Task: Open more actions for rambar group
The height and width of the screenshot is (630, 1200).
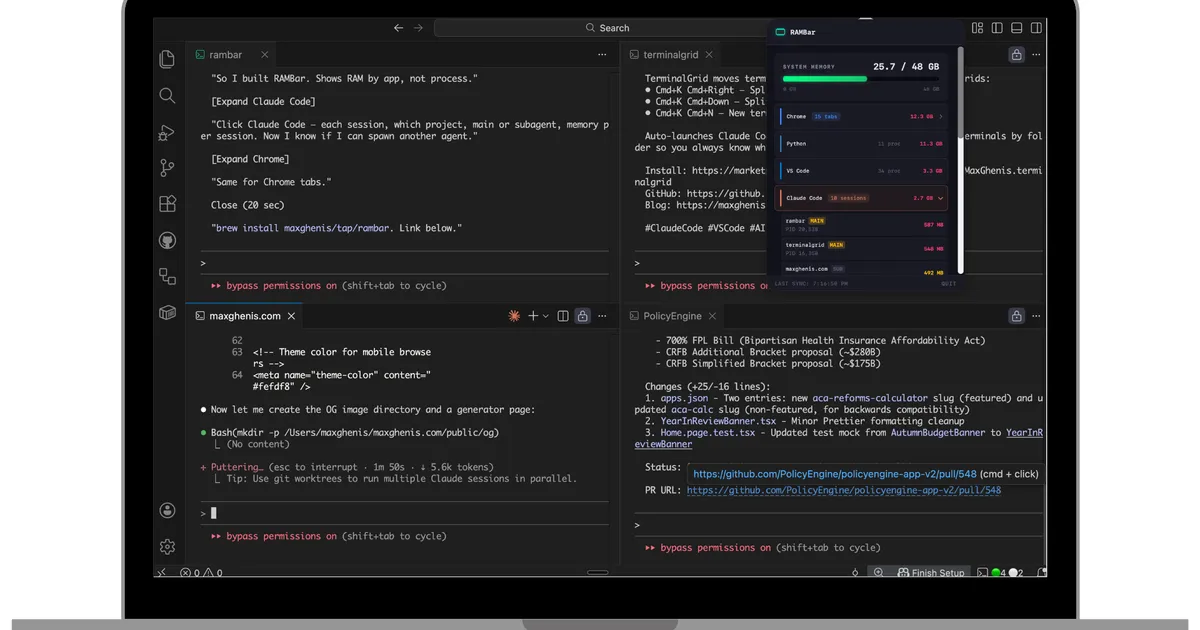Action: tap(602, 55)
